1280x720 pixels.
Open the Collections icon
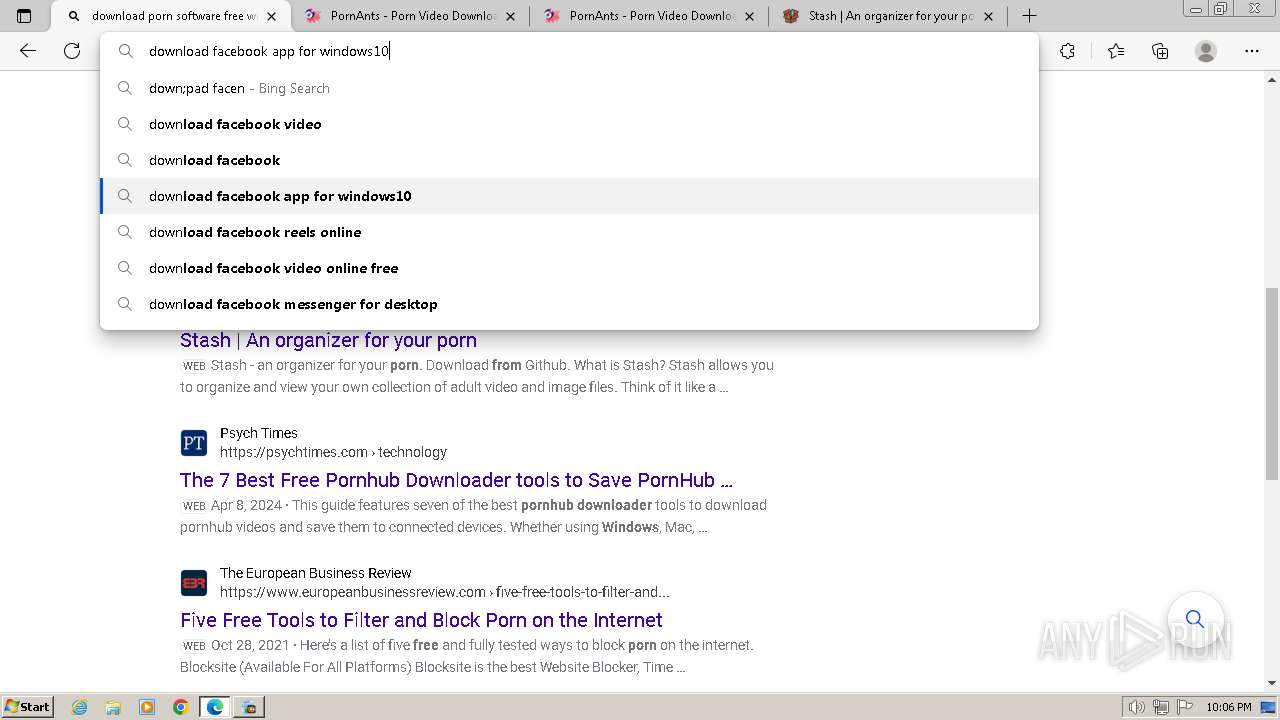click(1160, 51)
